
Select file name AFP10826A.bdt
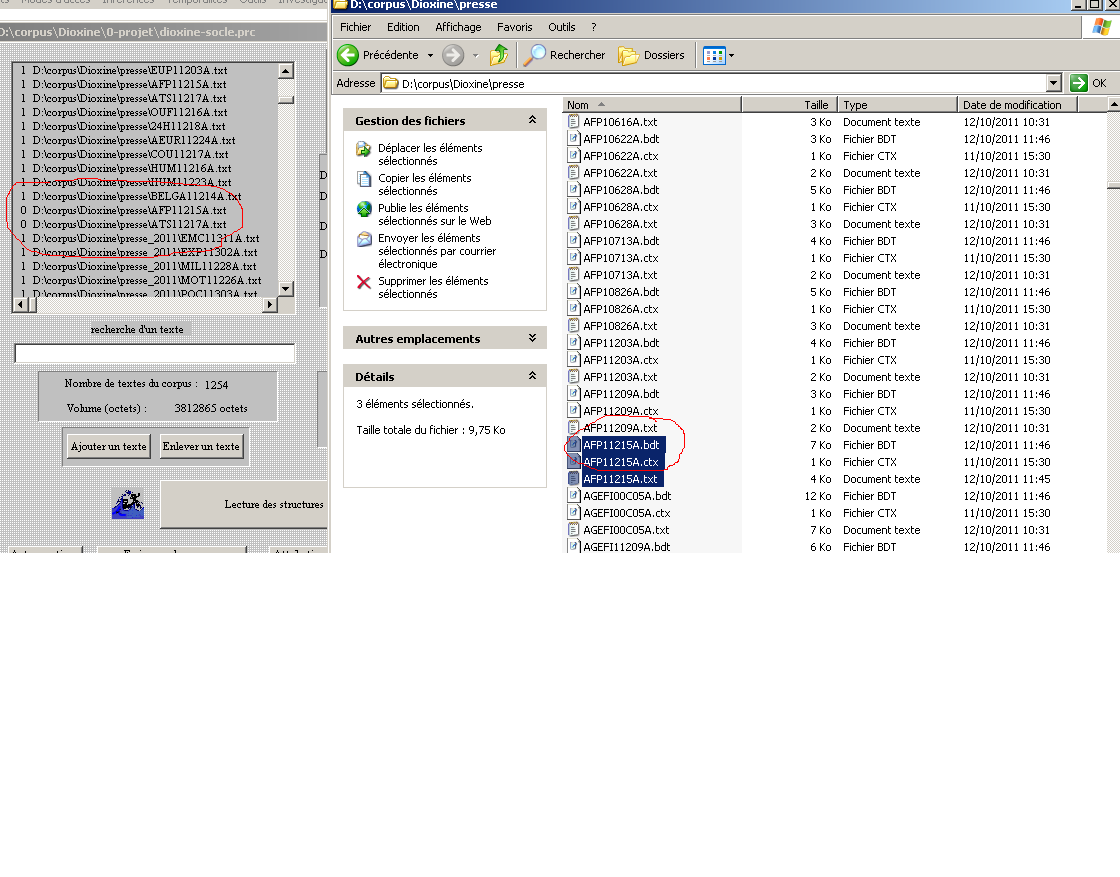point(621,292)
